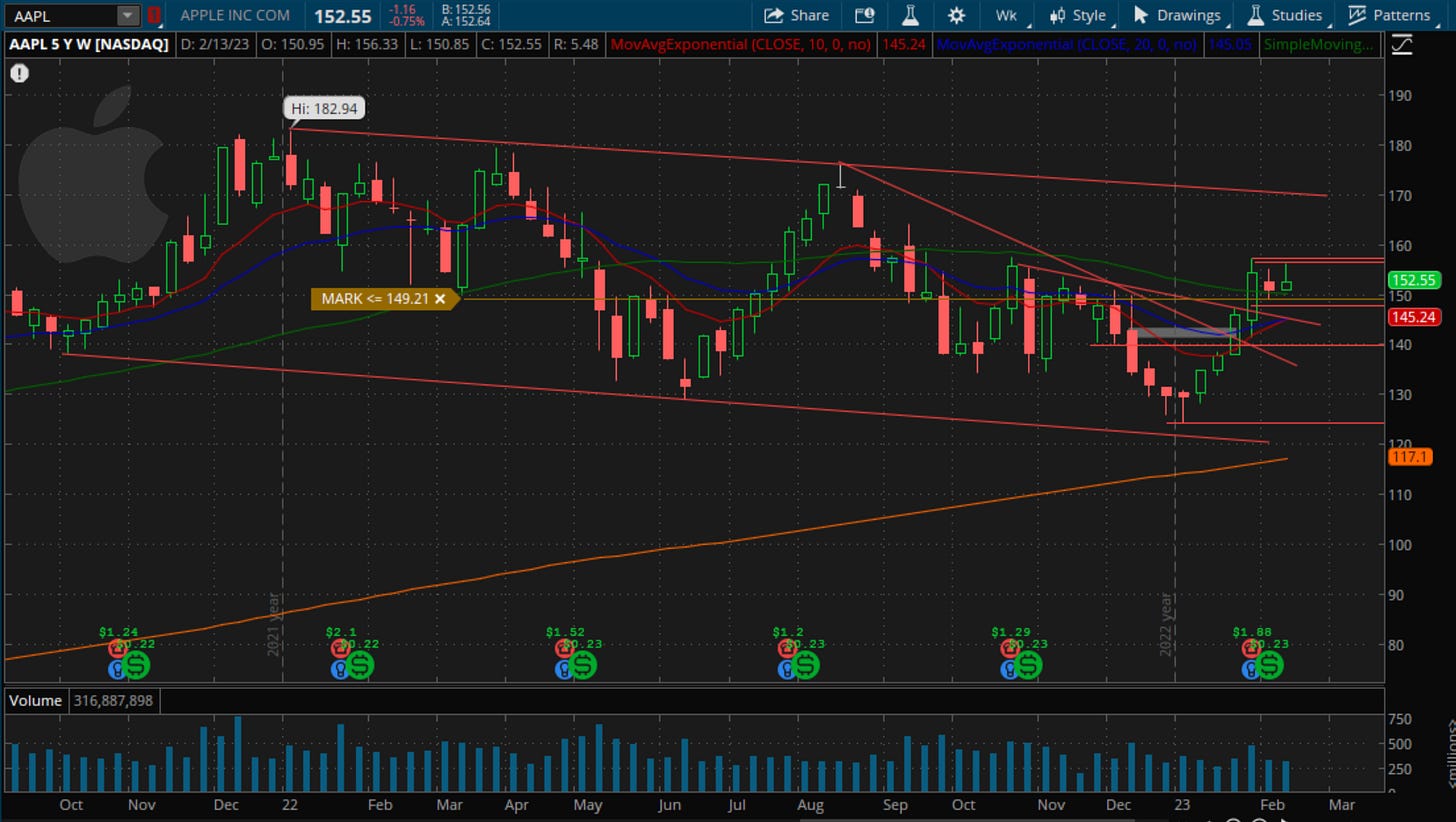Click the D: 2/13/23 date readout
Image resolution: width=1456 pixels, height=822 pixels.
point(216,44)
